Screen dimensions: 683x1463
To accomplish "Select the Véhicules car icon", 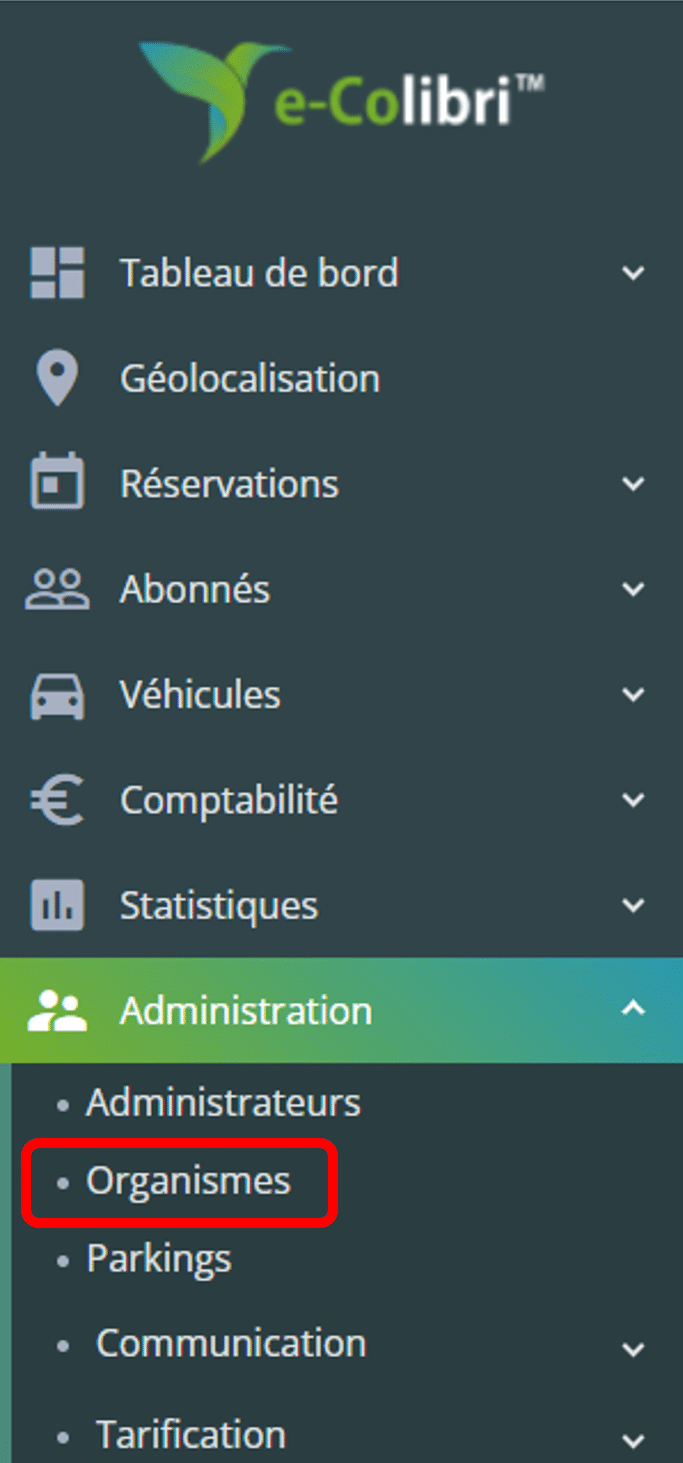I will click(57, 696).
